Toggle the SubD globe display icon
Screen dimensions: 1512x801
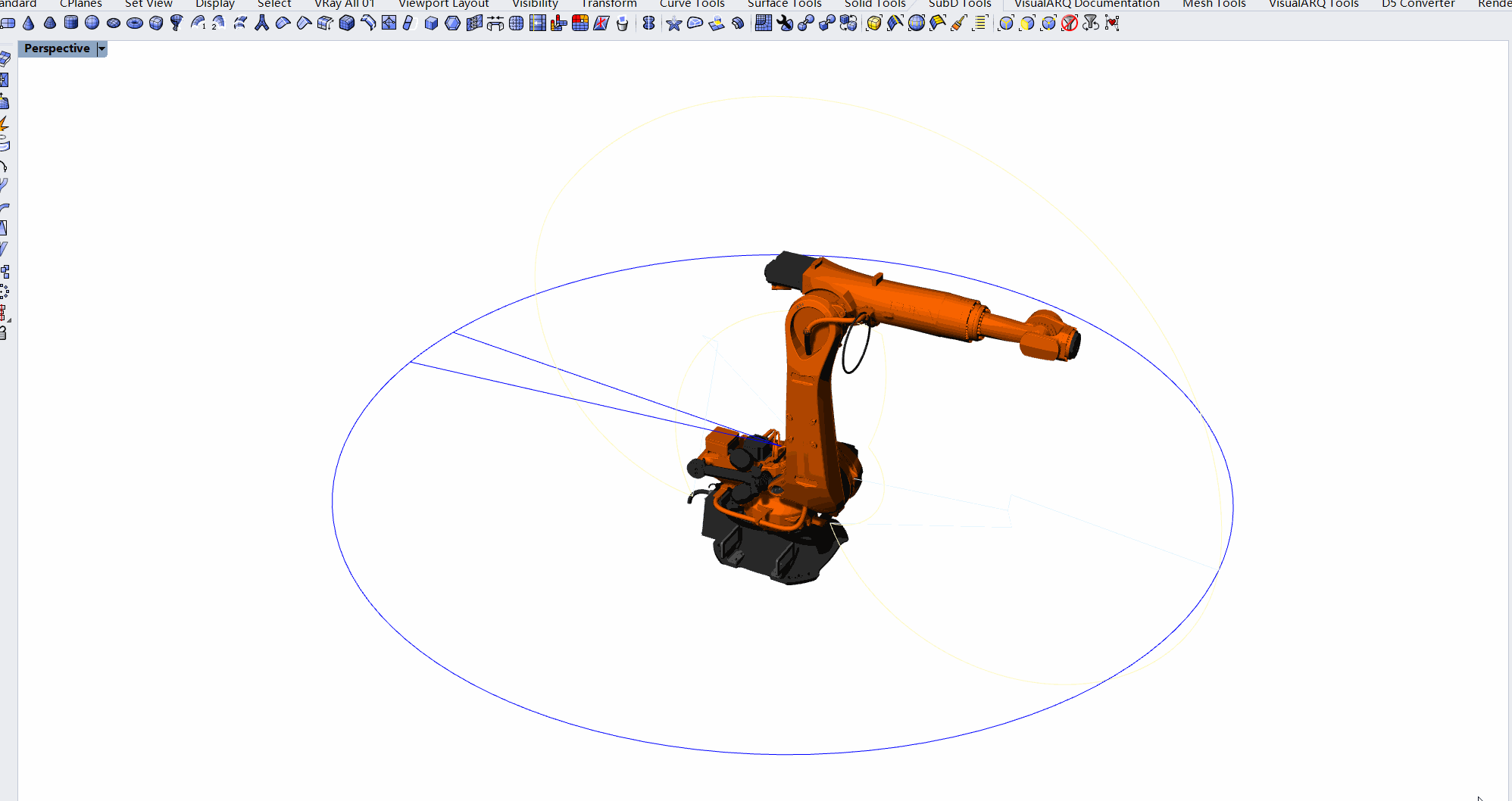coord(916,23)
